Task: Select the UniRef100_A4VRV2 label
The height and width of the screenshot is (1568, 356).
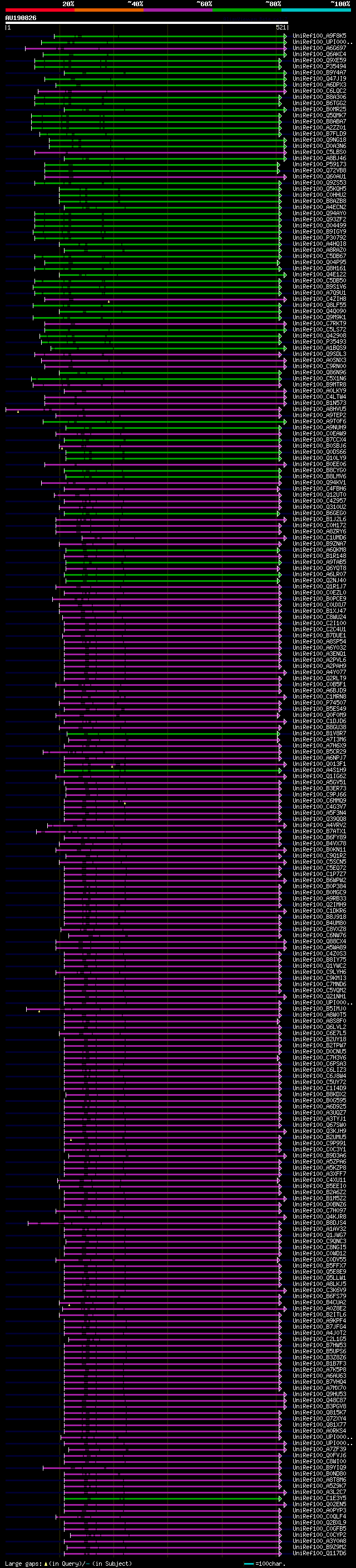Action: 319,825
